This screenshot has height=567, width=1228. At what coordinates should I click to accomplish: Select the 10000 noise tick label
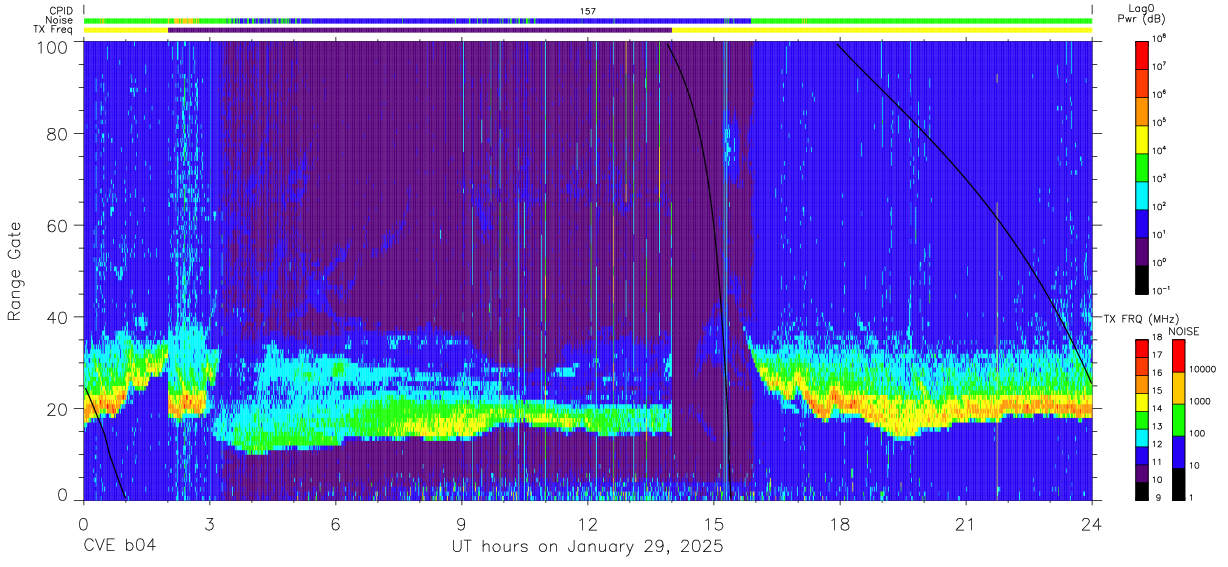coord(1201,369)
